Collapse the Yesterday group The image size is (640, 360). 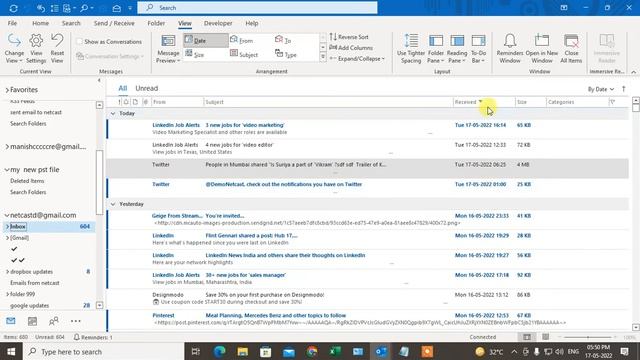click(113, 204)
